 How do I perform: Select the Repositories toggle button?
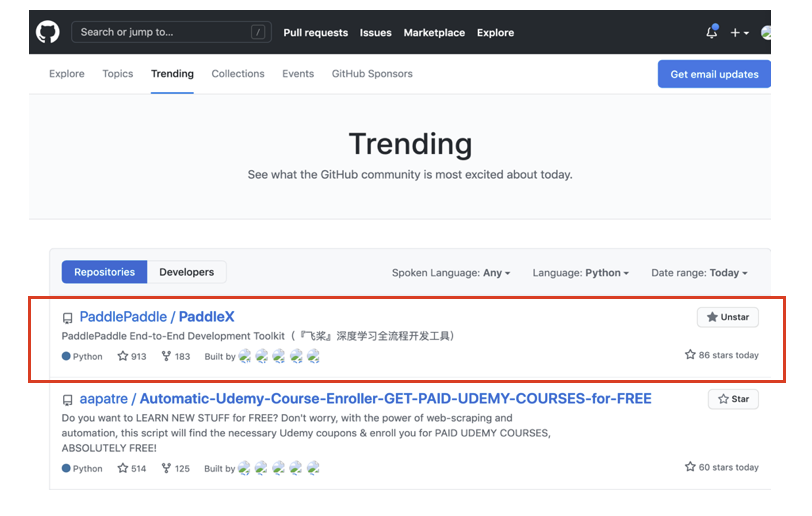pos(105,272)
